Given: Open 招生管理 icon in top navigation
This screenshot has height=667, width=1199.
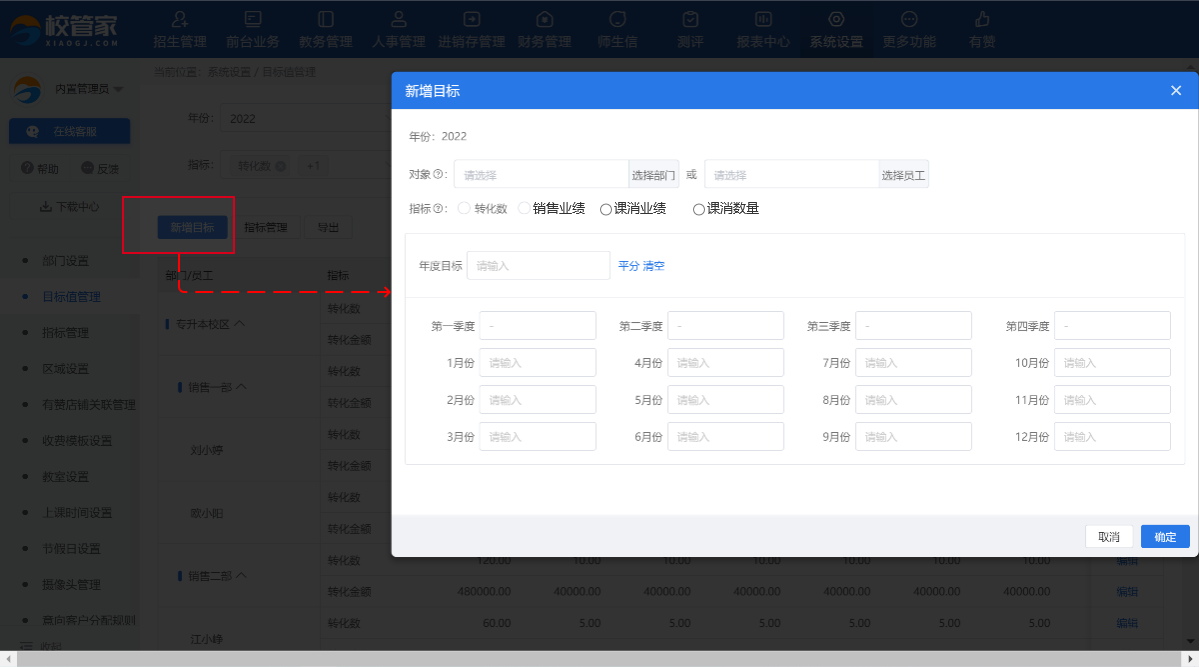Looking at the screenshot, I should point(180,19).
